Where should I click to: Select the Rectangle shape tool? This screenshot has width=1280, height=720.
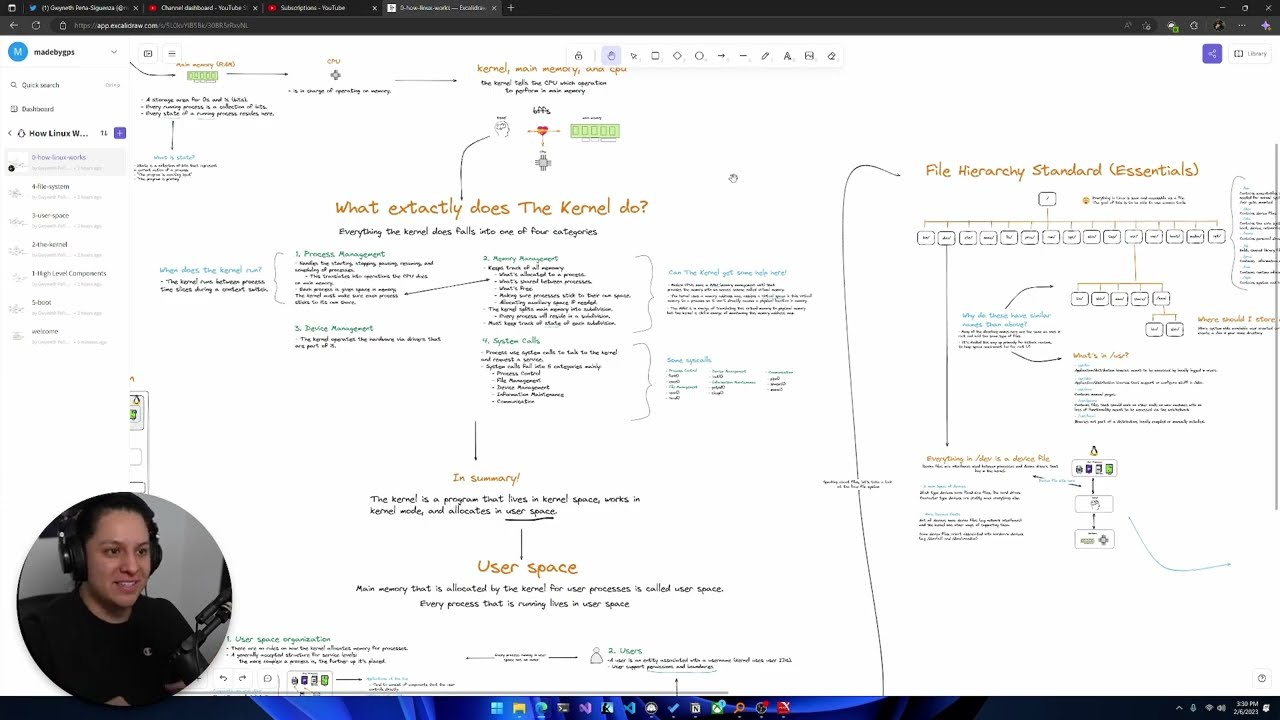coord(655,56)
